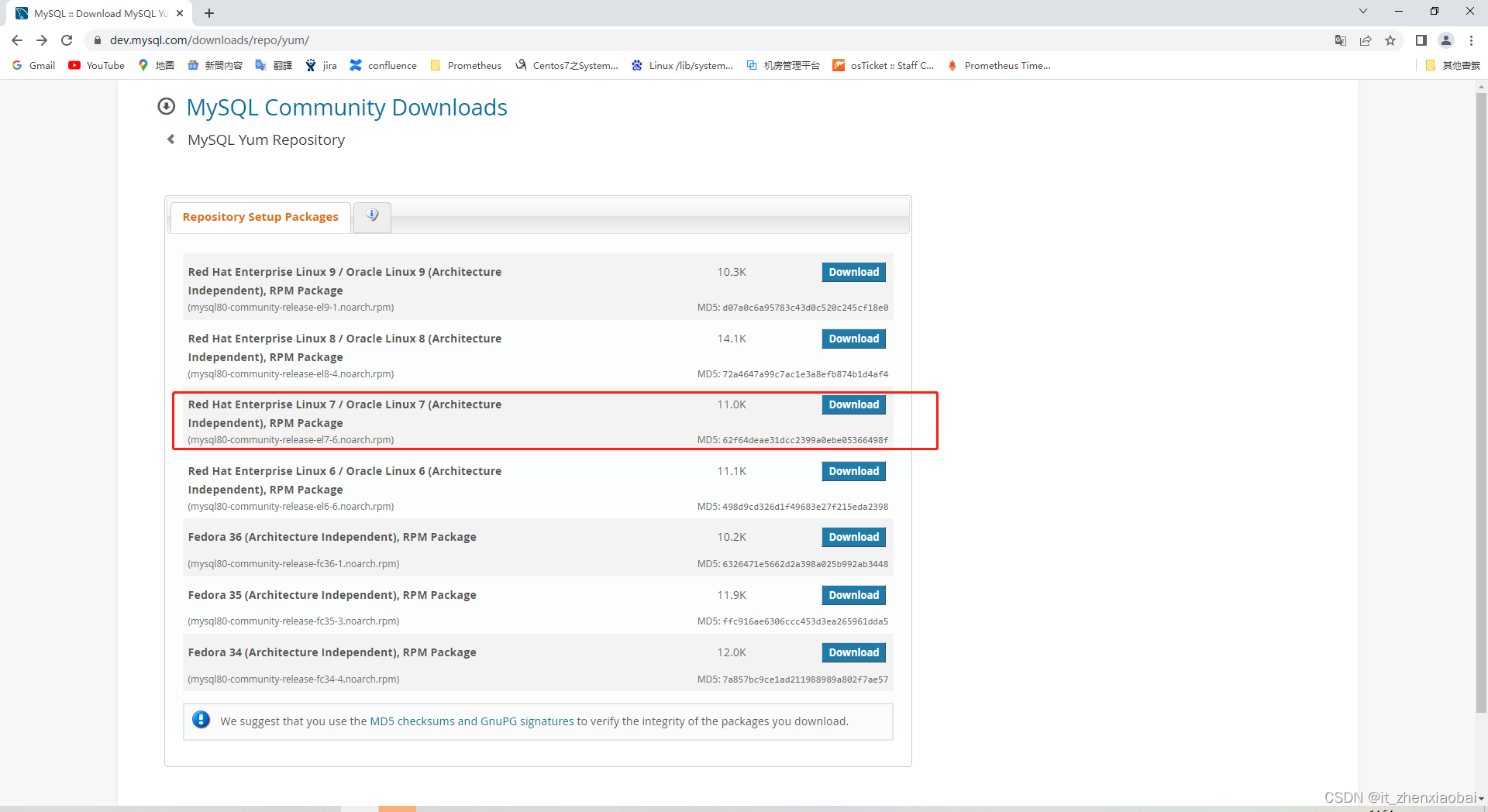Click the MD5 value for the el6 package
This screenshot has height=812, width=1488.
pos(805,507)
